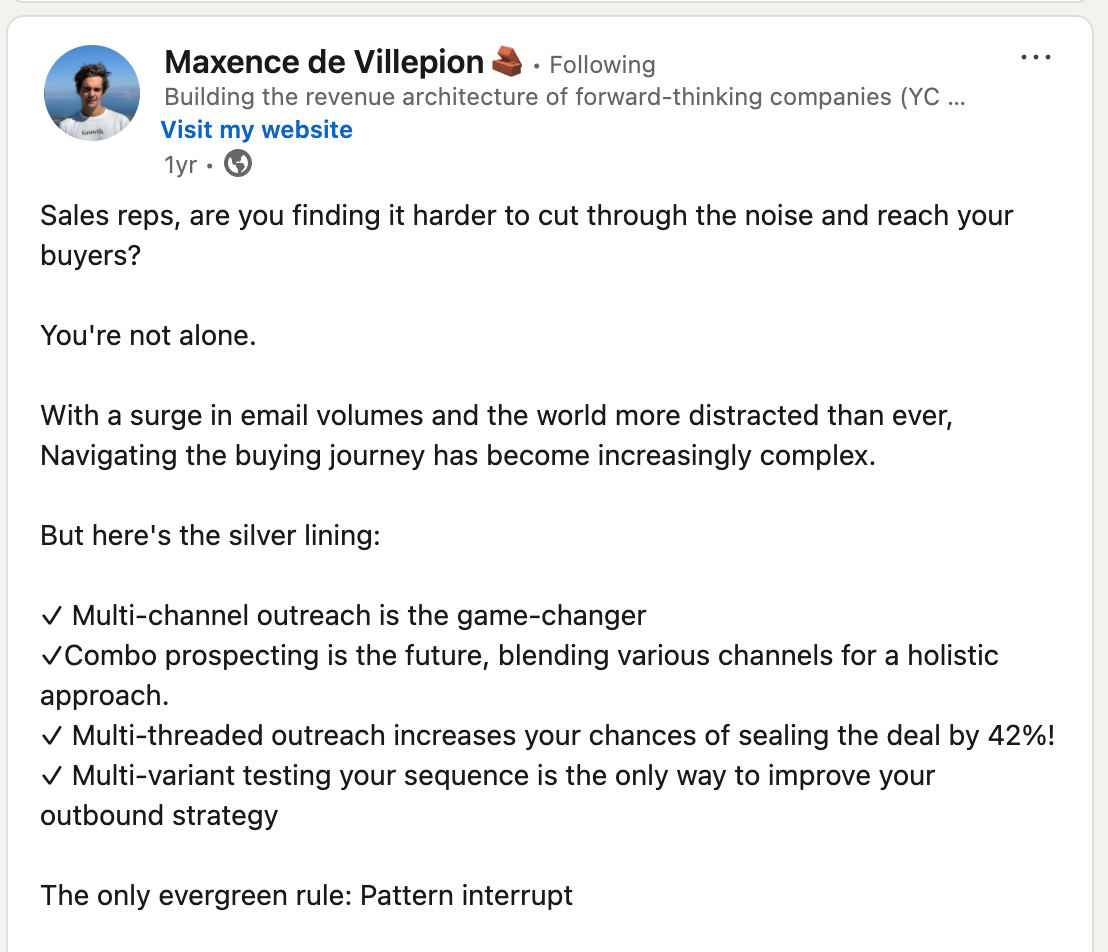This screenshot has width=1108, height=952.
Task: Click the Sales reps opening sentence
Action: 526,235
